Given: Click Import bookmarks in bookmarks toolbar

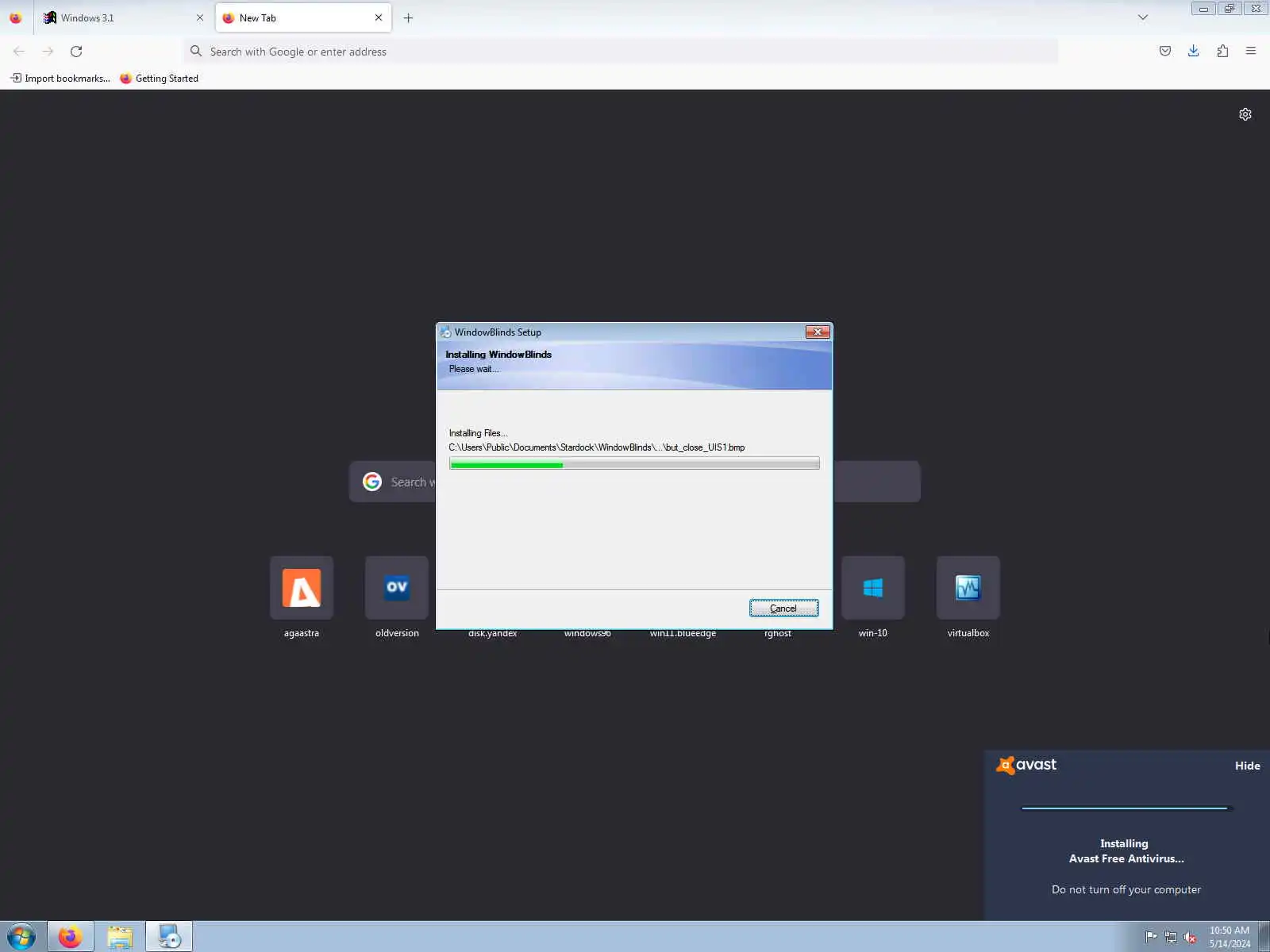Looking at the screenshot, I should click(60, 78).
